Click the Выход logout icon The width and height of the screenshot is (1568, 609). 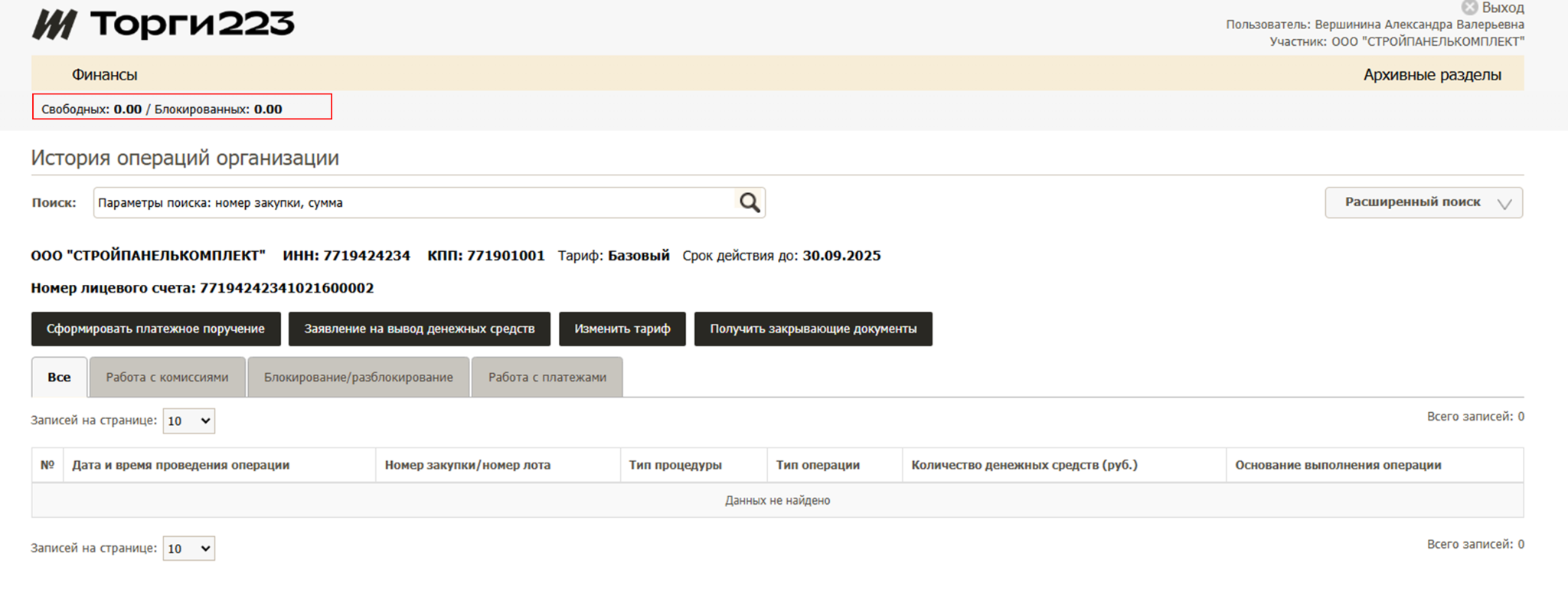click(x=1469, y=8)
